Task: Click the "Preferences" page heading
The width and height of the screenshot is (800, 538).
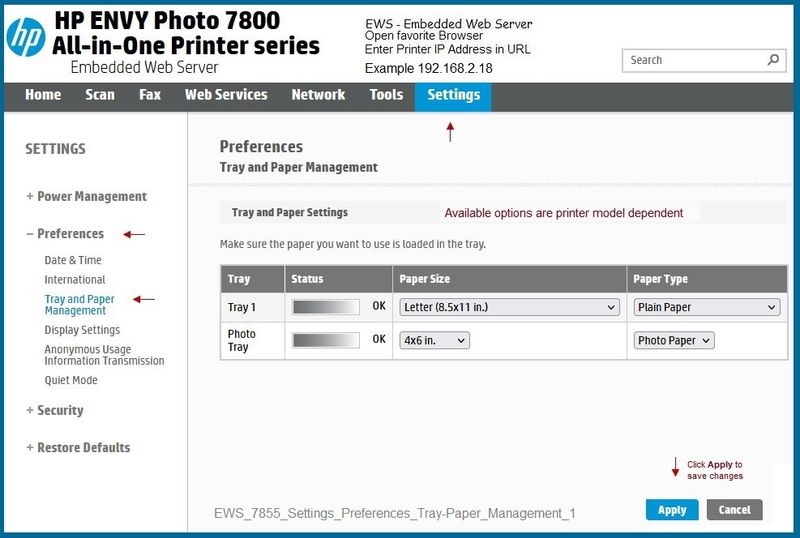Action: point(261,147)
